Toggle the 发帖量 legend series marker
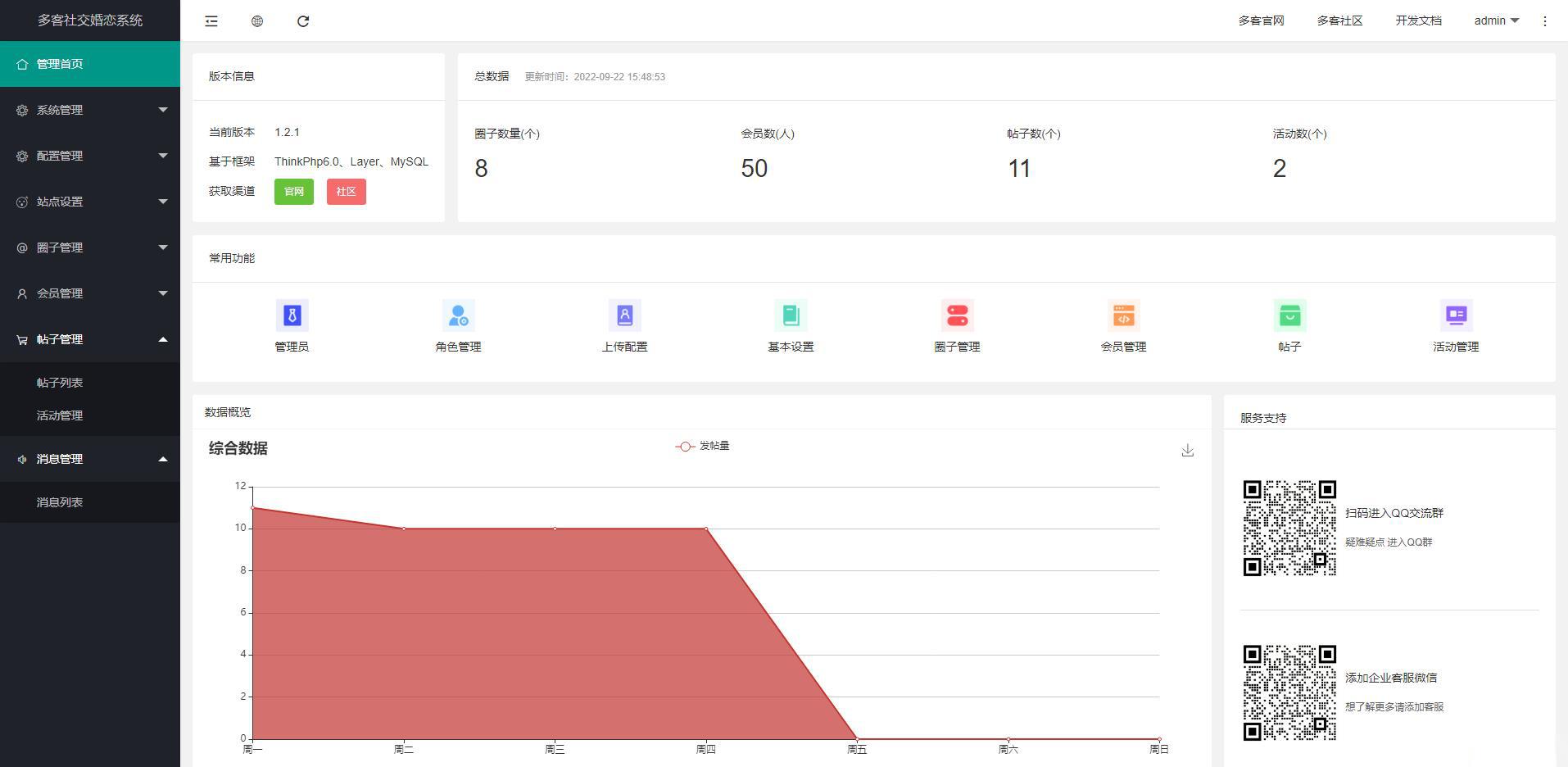 (685, 447)
